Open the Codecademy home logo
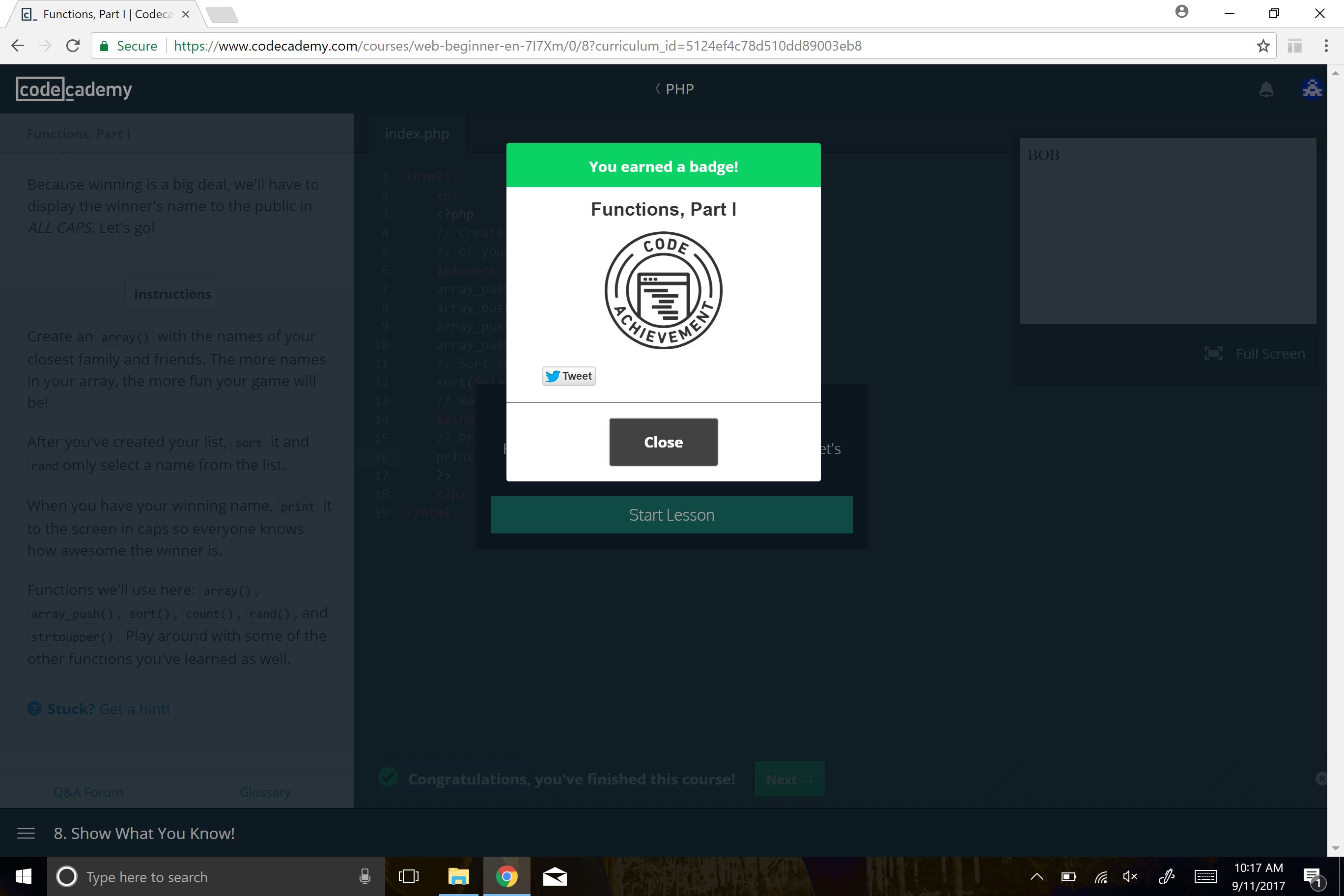The width and height of the screenshot is (1344, 896). point(74,89)
